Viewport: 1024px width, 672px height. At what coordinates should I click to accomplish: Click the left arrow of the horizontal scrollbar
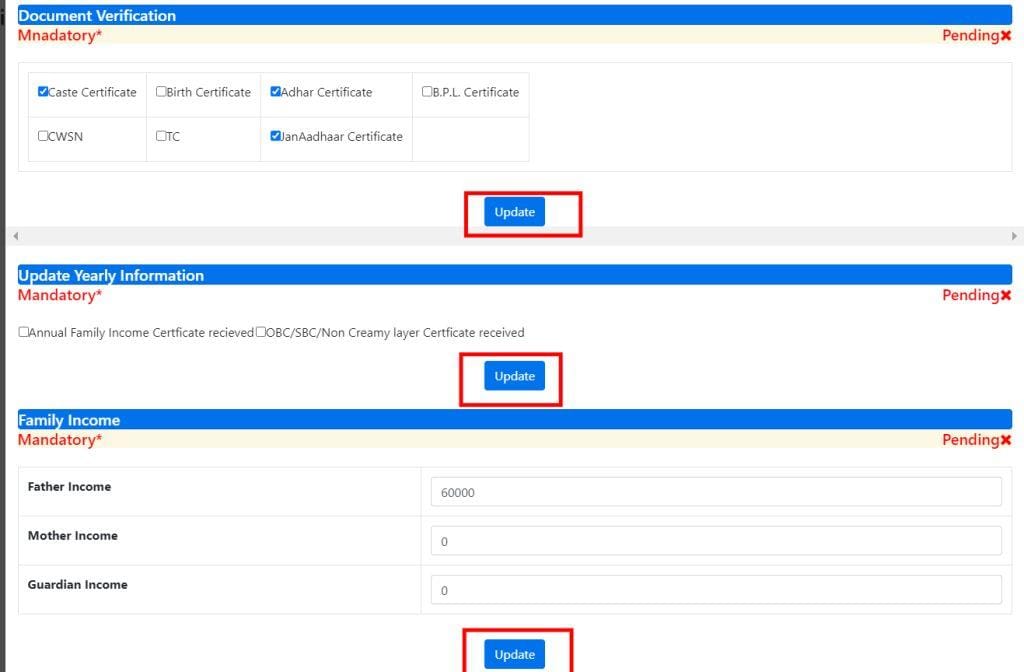click(15, 236)
